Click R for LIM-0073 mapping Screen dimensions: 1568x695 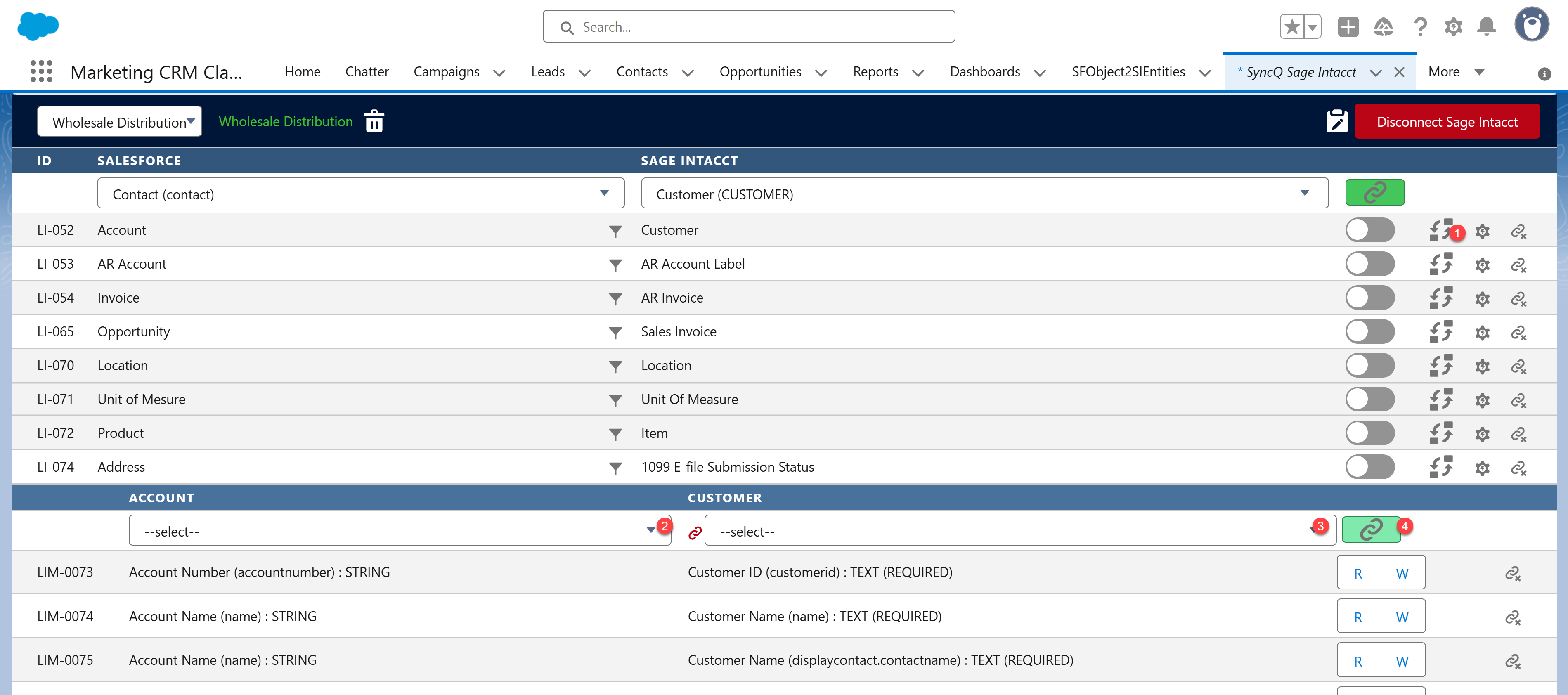pos(1358,573)
